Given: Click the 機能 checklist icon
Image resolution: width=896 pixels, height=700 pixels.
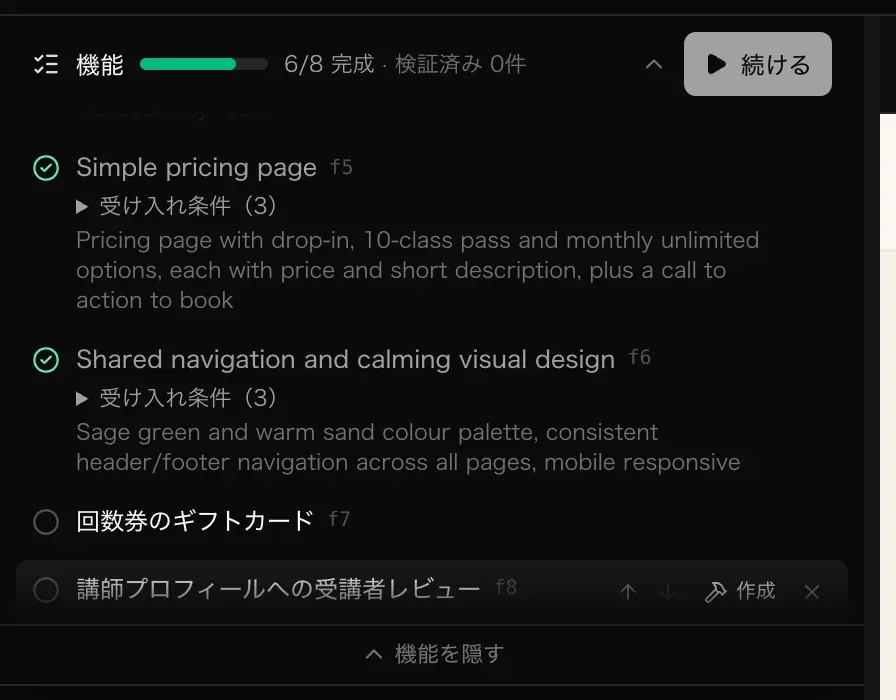Looking at the screenshot, I should click(x=46, y=64).
